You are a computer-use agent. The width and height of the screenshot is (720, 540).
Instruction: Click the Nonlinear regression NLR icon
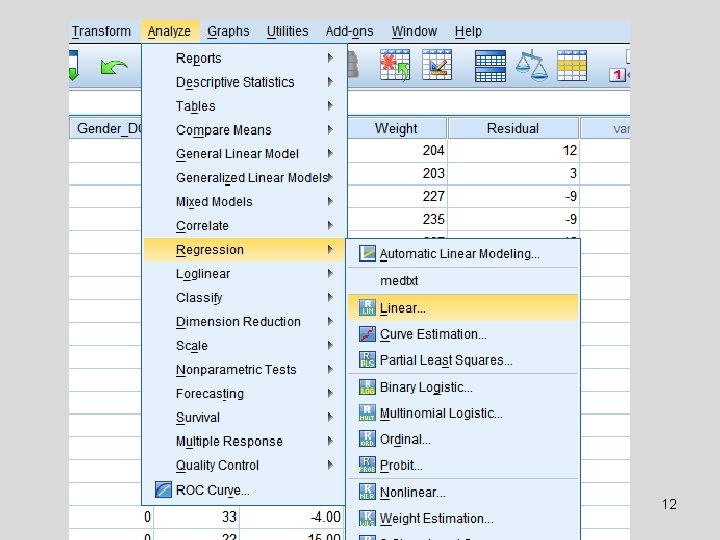367,492
